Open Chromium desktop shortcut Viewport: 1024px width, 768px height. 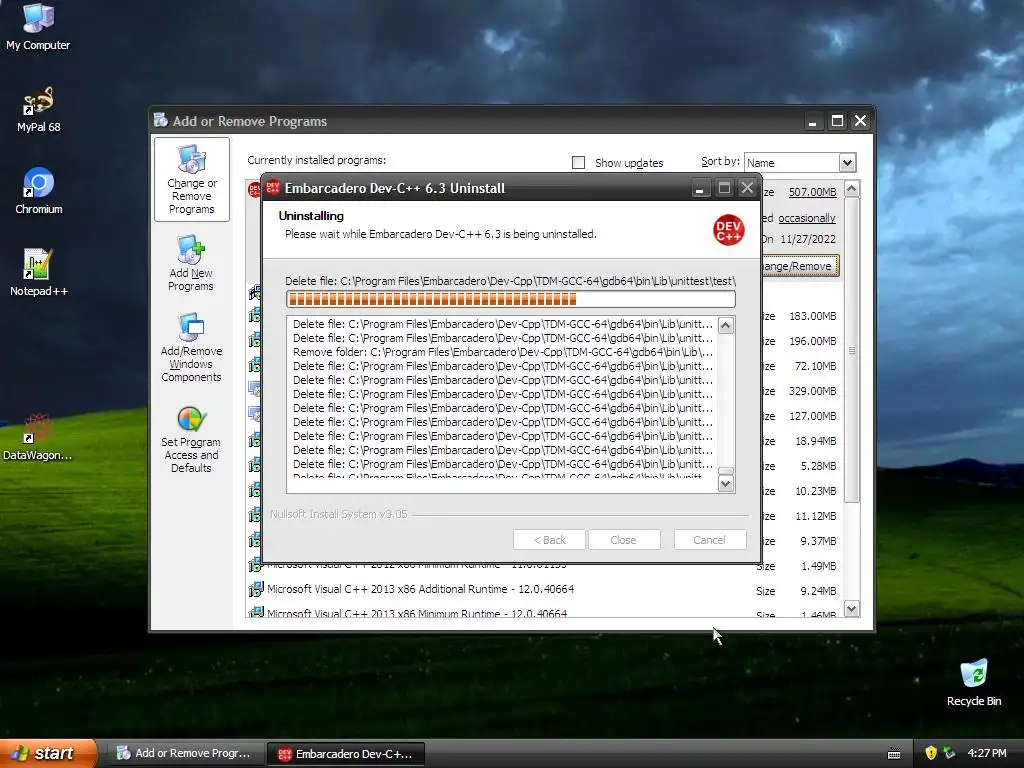(x=39, y=191)
